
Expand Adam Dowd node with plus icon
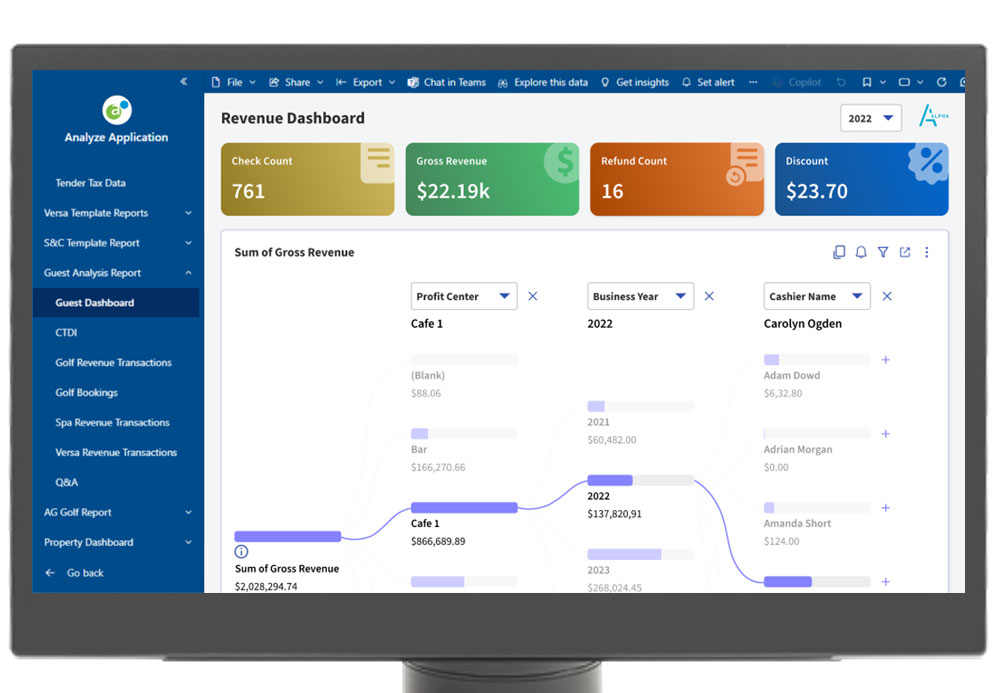click(x=886, y=360)
